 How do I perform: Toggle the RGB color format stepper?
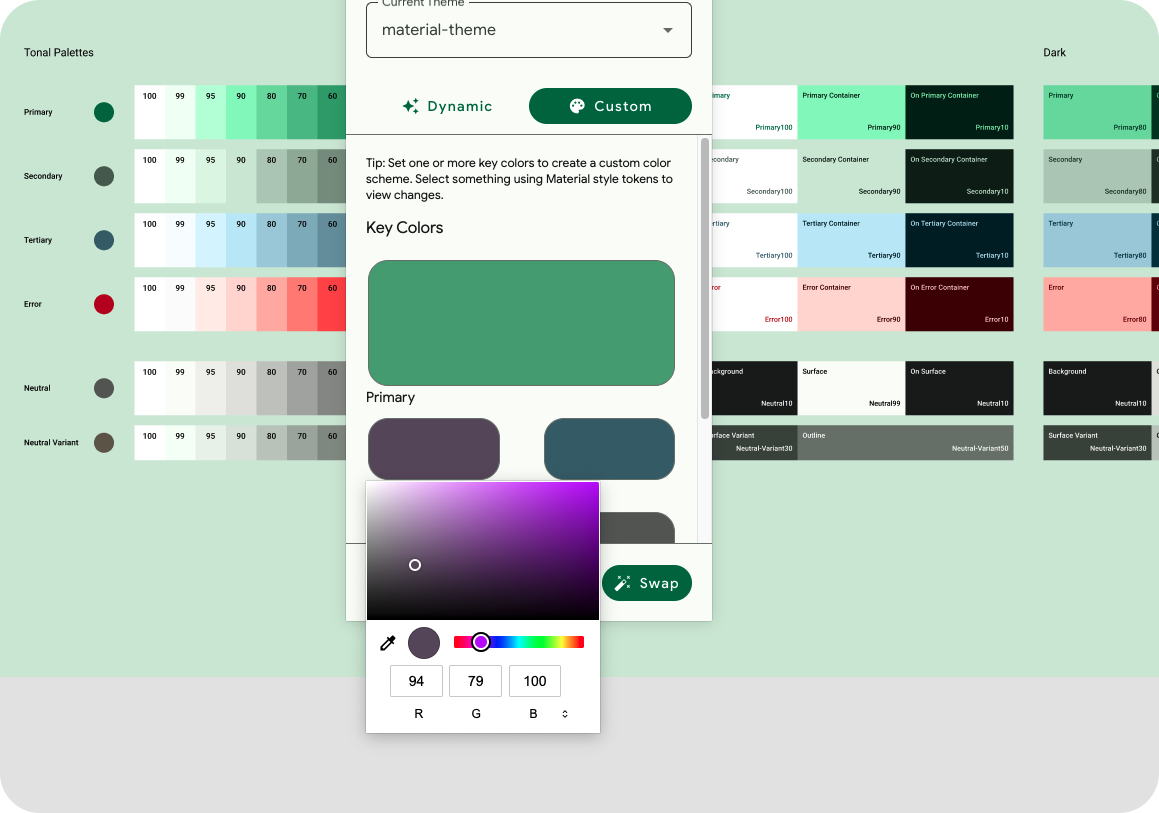tap(565, 714)
